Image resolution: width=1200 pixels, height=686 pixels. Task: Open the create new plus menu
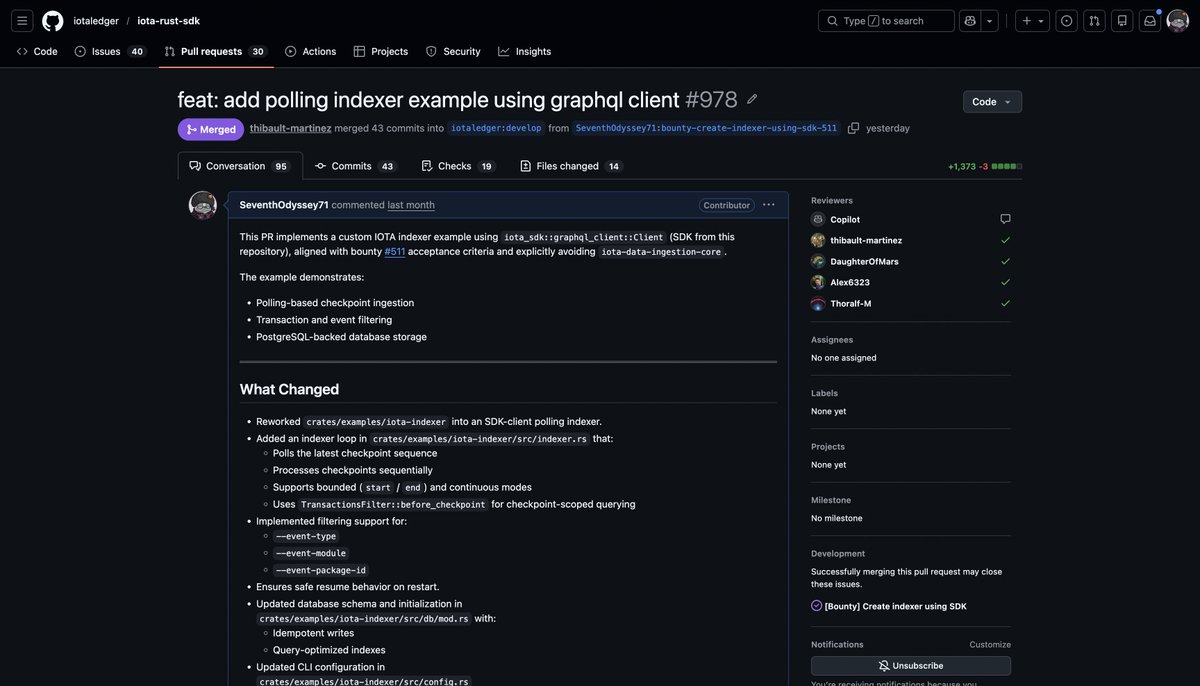click(x=1033, y=21)
